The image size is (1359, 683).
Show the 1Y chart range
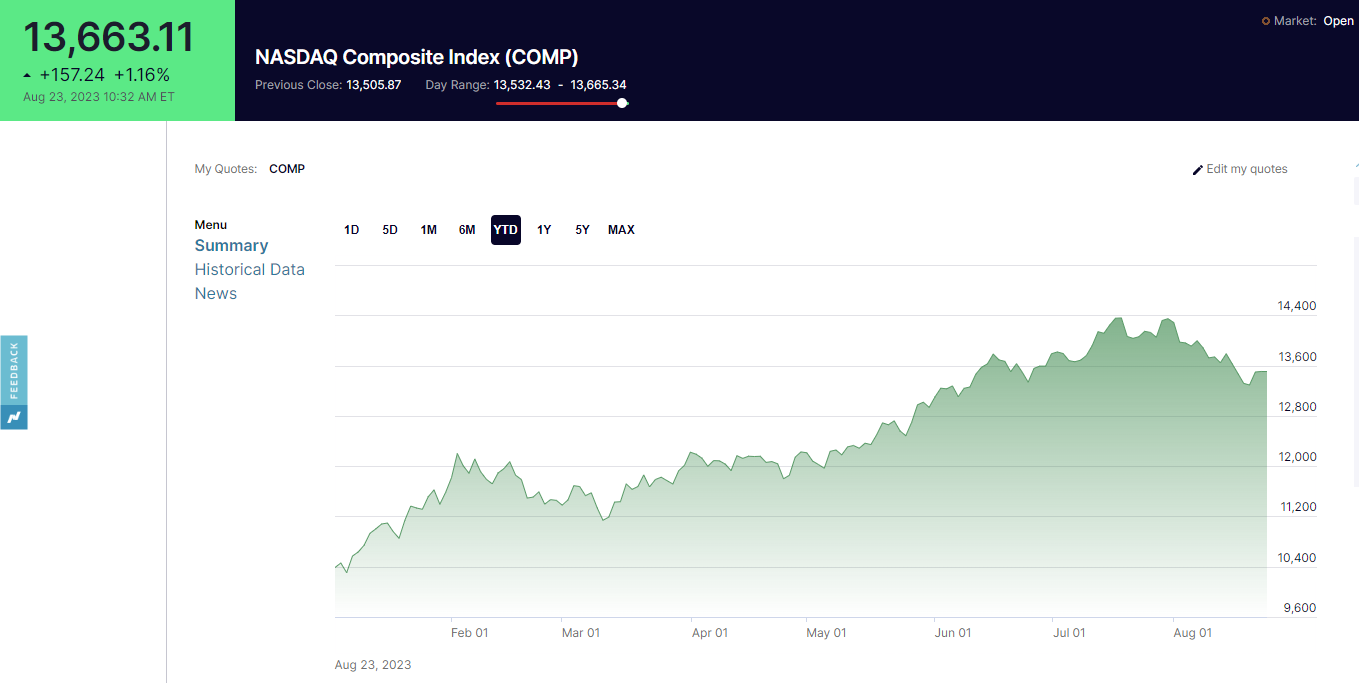click(544, 230)
